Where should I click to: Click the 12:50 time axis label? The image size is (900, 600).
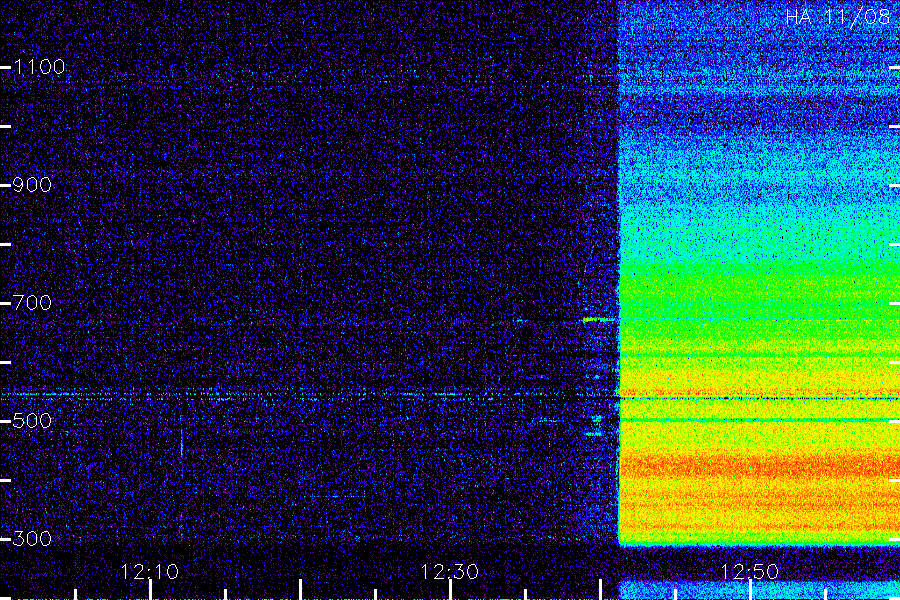point(750,572)
